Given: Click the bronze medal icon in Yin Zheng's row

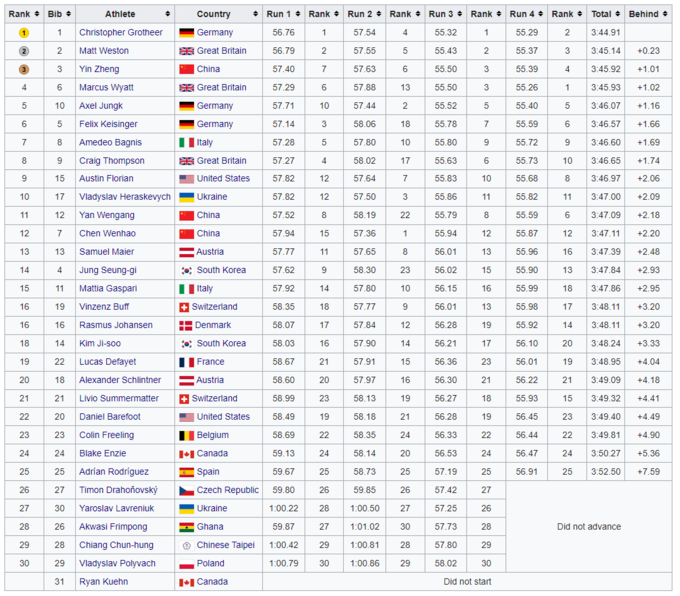Looking at the screenshot, I should (x=24, y=68).
